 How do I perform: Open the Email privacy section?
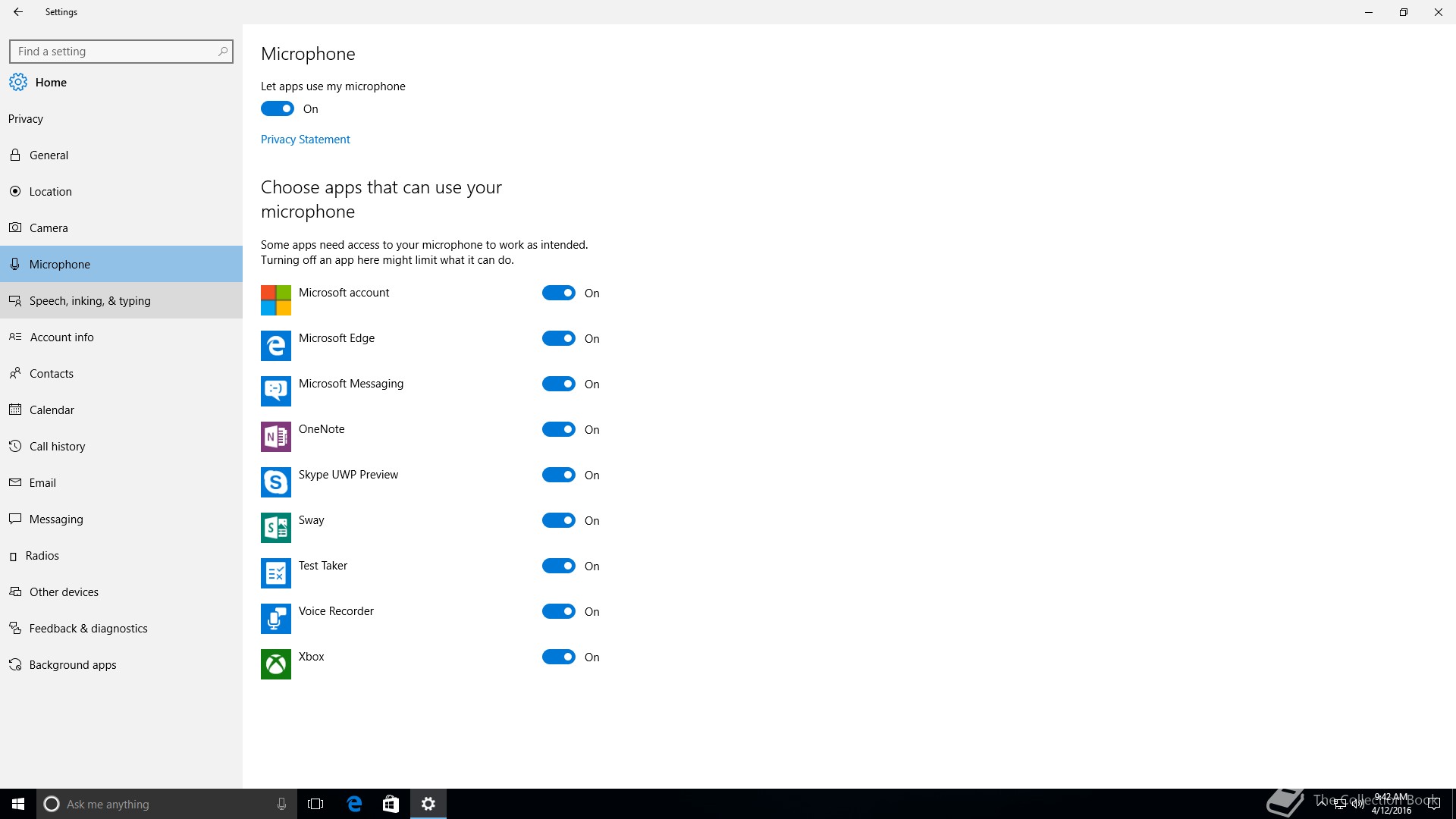[121, 482]
